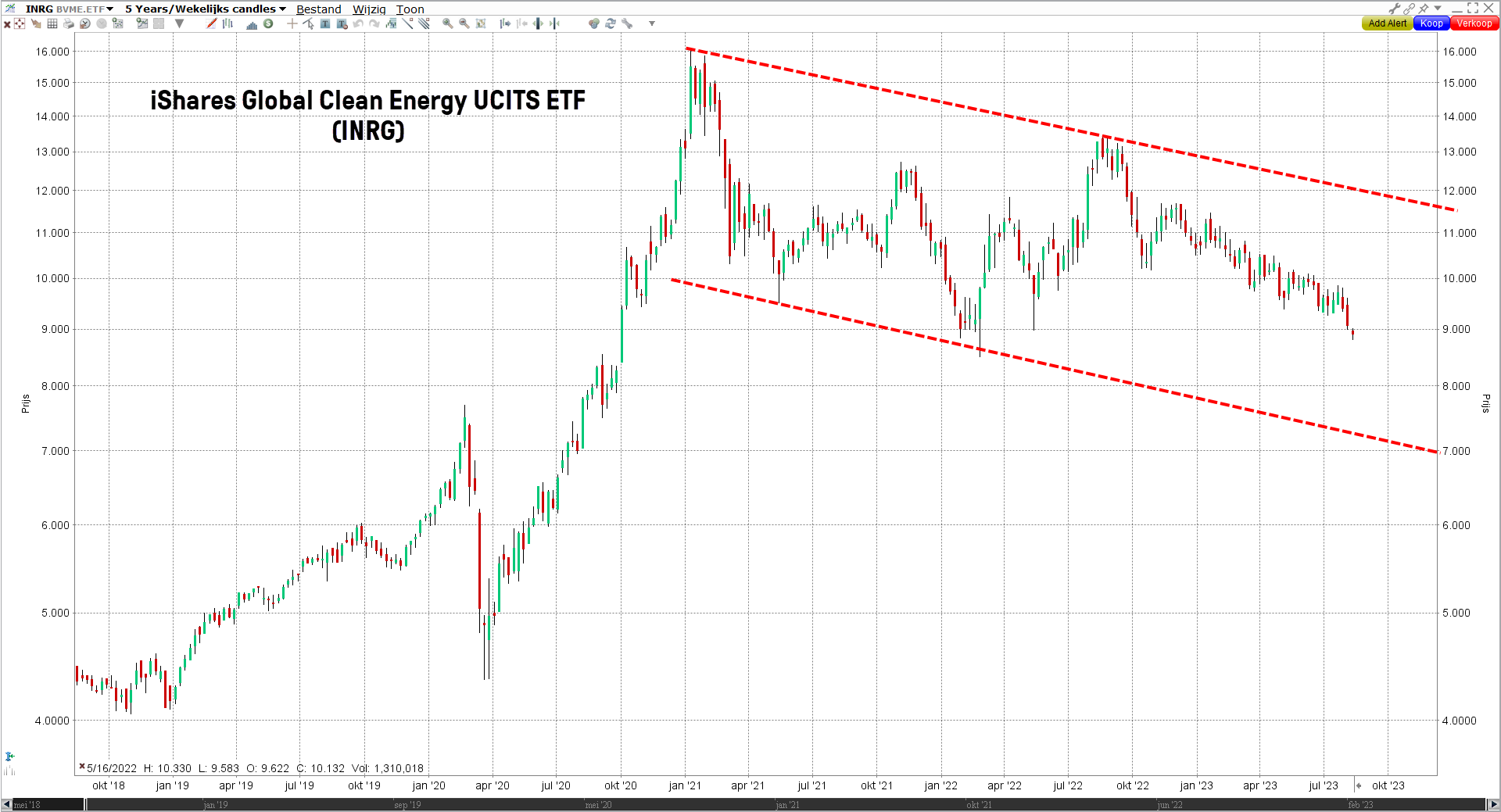
Task: Select the hand pan tool
Action: [36, 23]
